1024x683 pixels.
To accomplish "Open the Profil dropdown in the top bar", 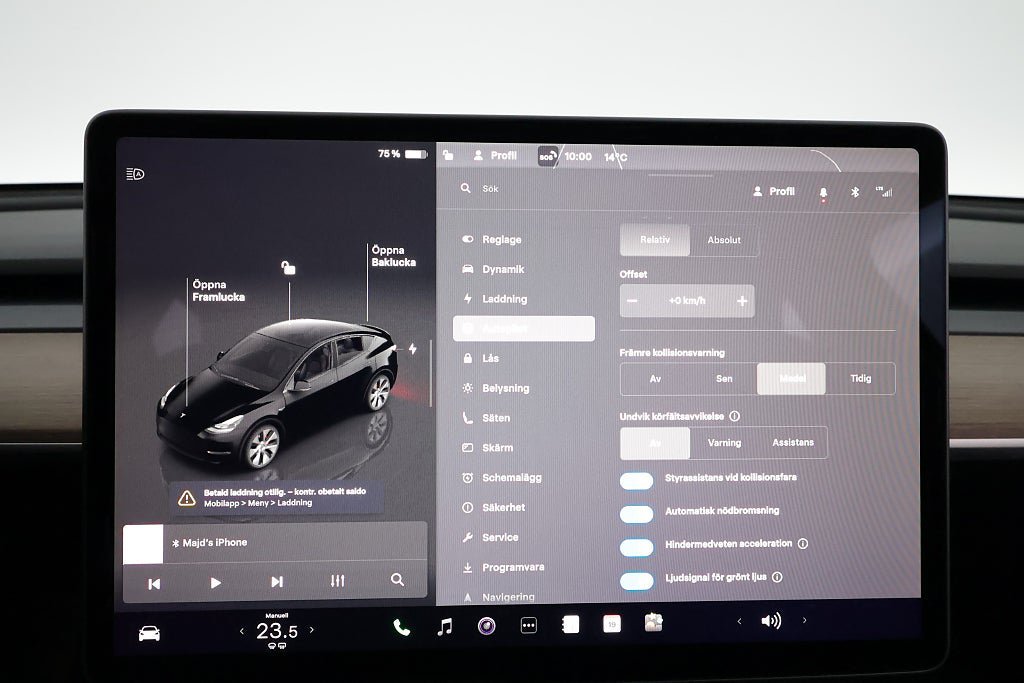I will (x=495, y=156).
